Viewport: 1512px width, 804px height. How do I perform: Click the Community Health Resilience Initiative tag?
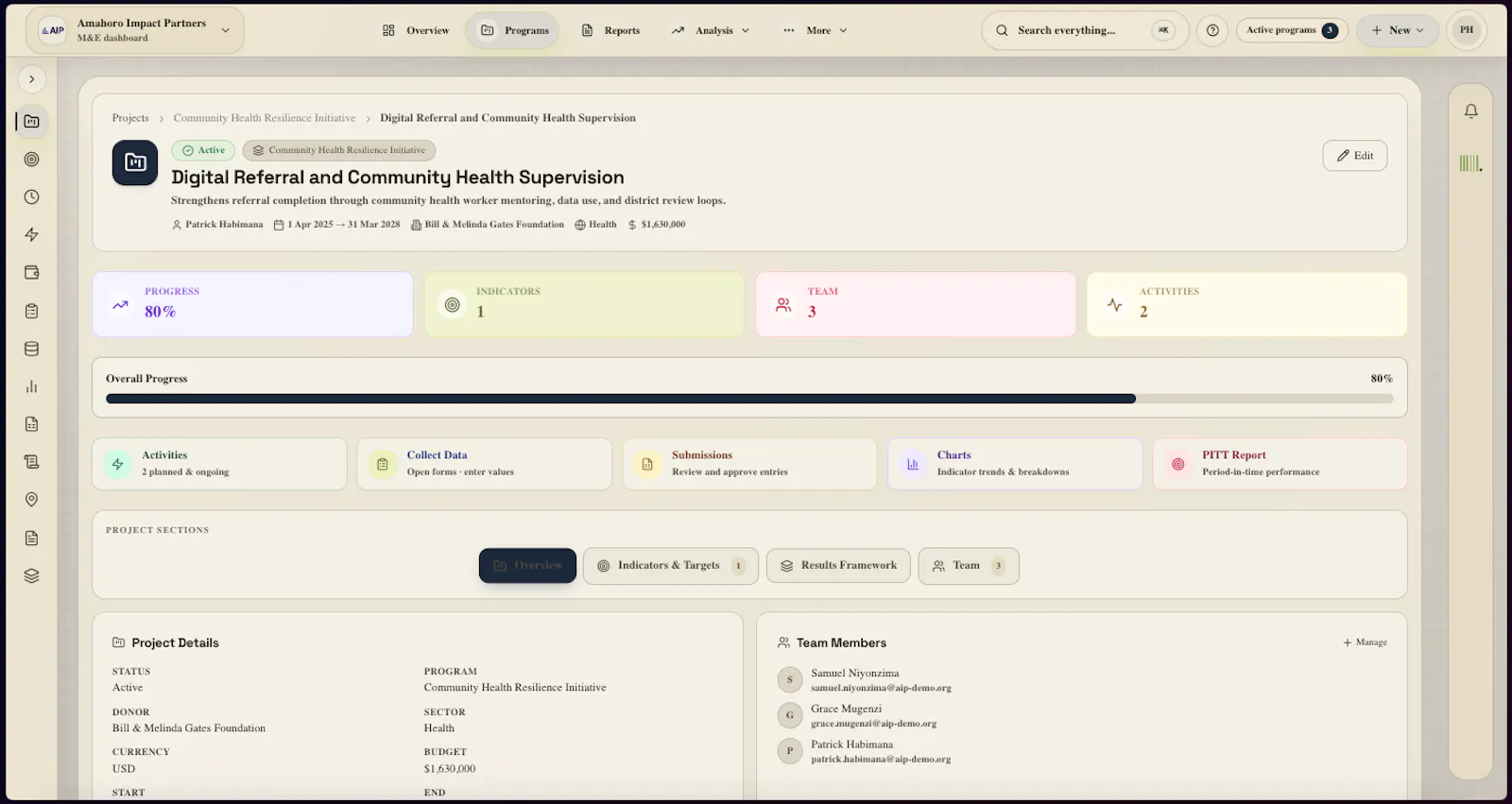339,150
